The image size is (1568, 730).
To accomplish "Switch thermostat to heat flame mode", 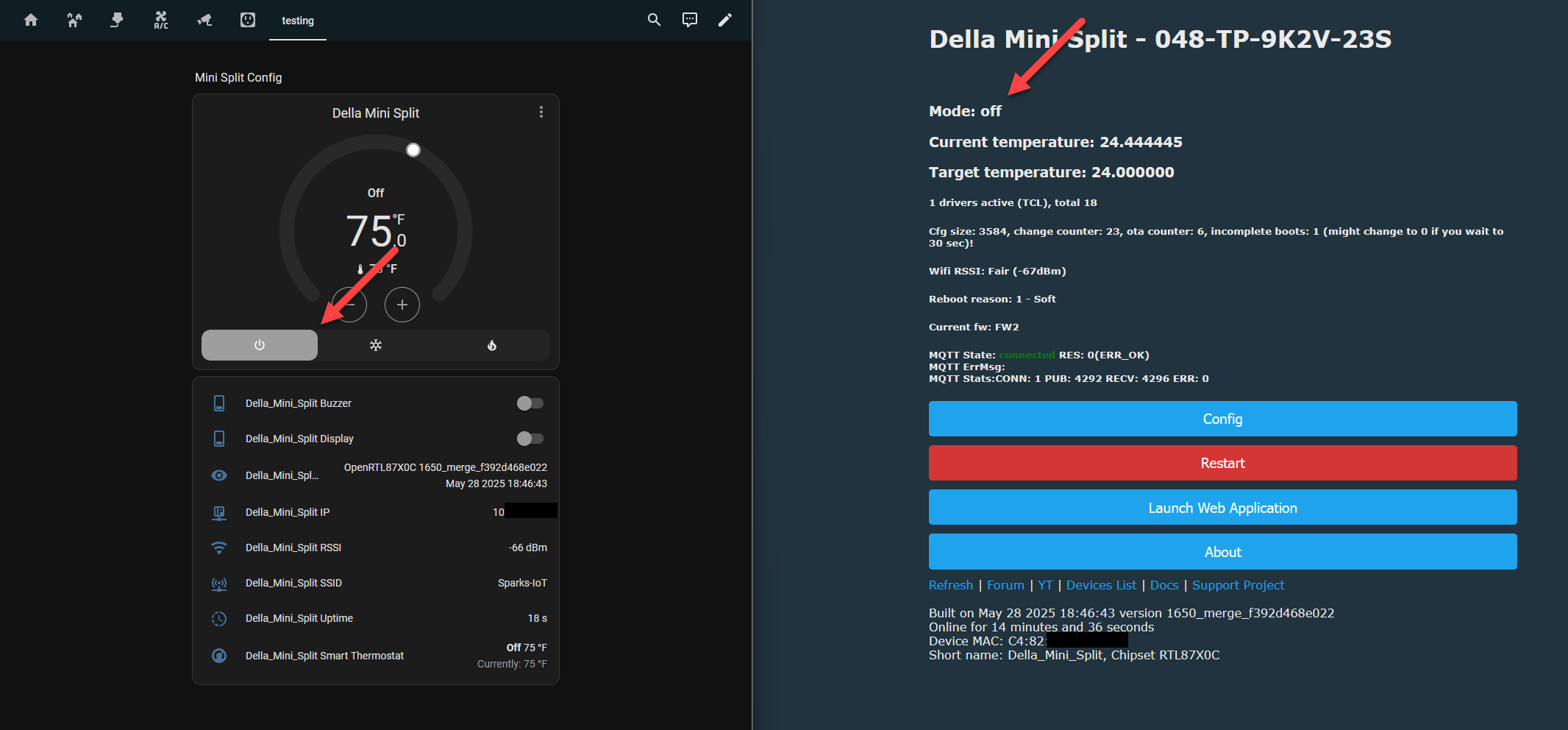I will (492, 345).
